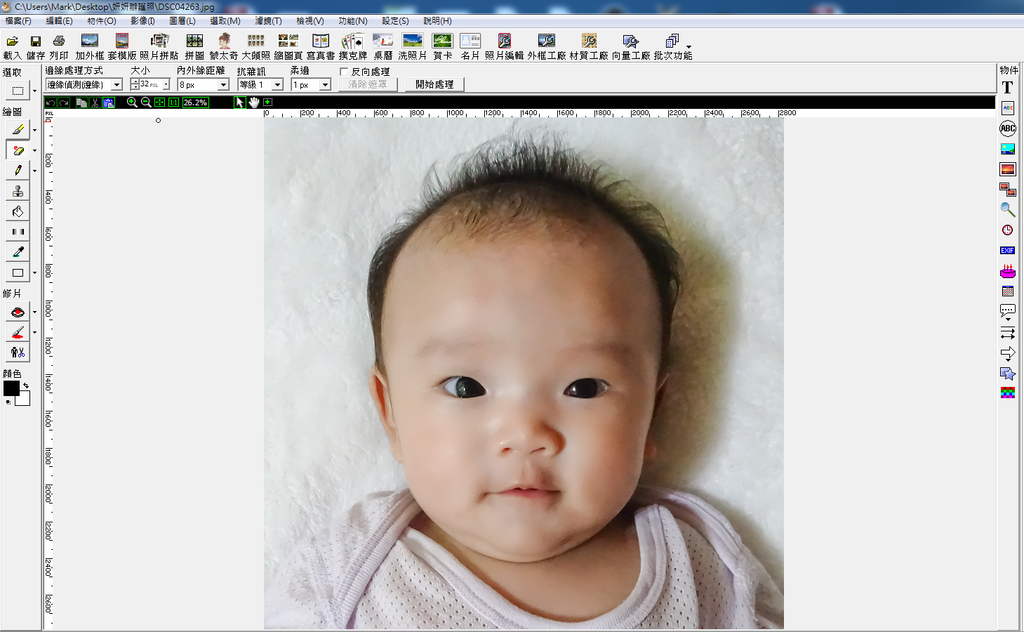Click the 載入 (Load) toolbar icon

[x=12, y=47]
